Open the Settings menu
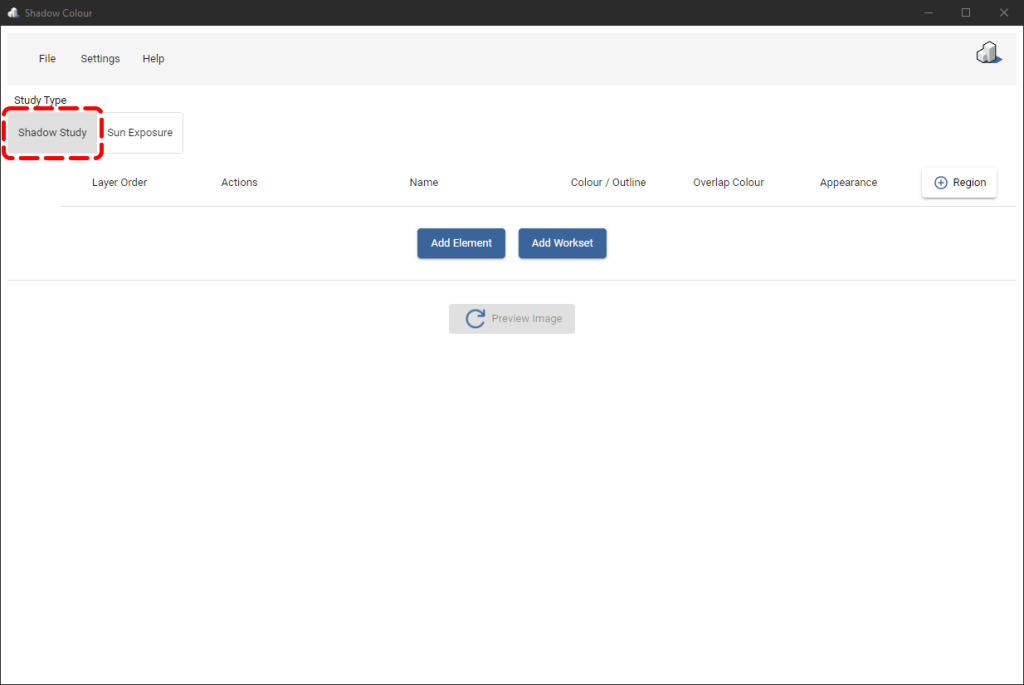 (x=100, y=58)
